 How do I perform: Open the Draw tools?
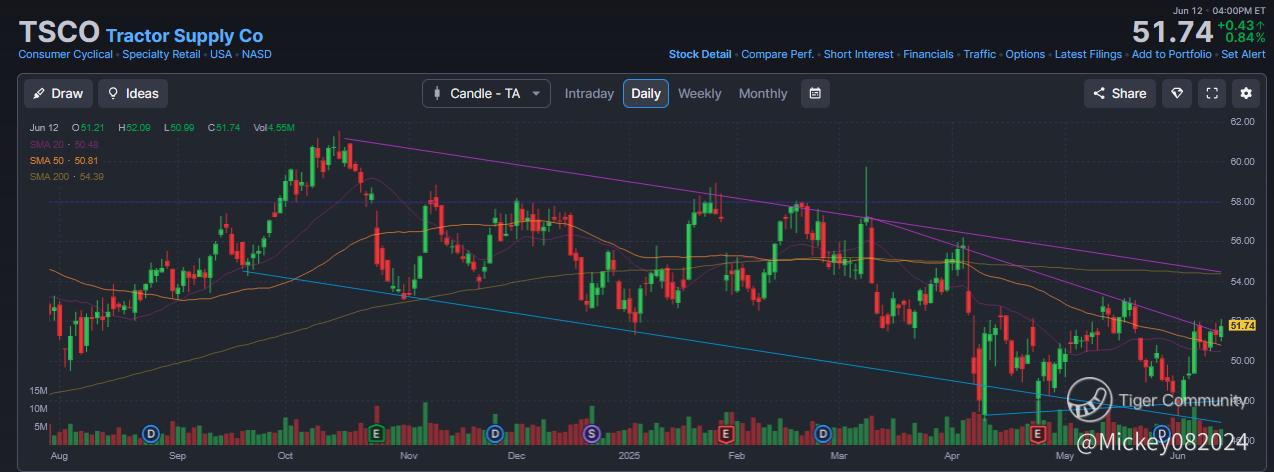58,93
